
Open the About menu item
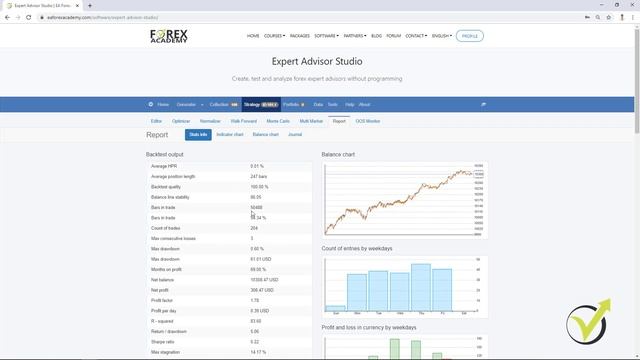click(364, 104)
